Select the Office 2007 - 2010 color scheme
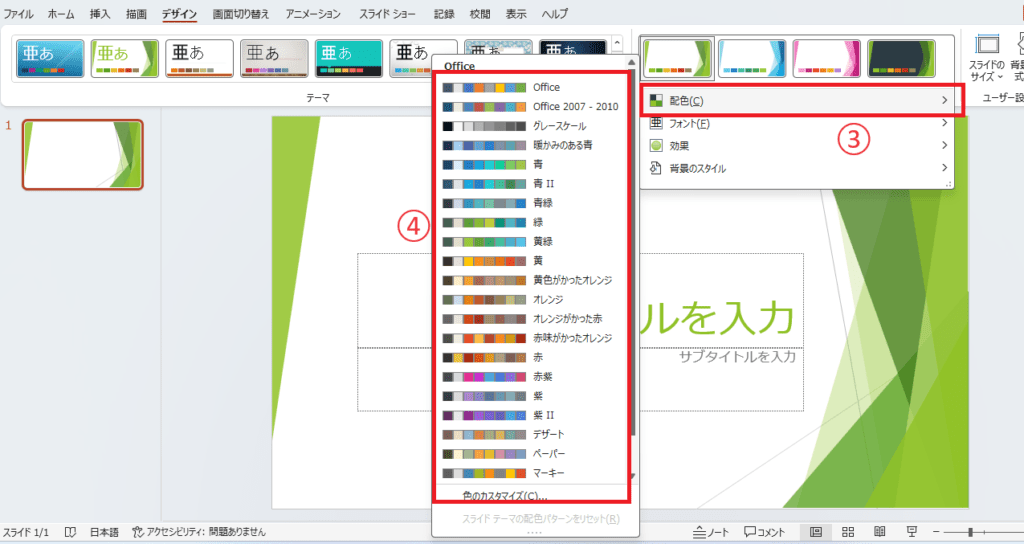This screenshot has width=1024, height=544. [532, 106]
